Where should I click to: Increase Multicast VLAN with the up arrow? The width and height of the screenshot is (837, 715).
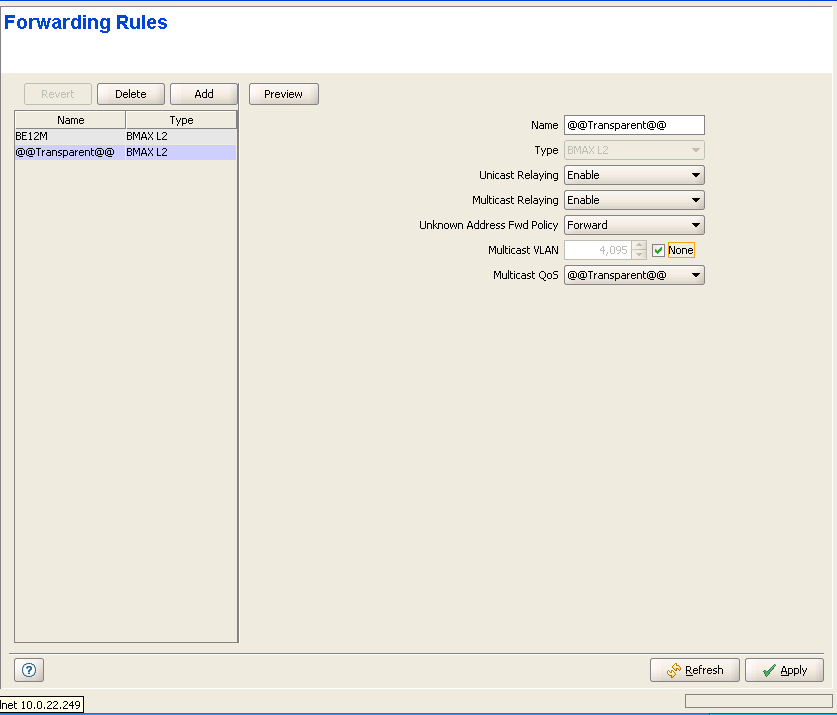point(640,245)
